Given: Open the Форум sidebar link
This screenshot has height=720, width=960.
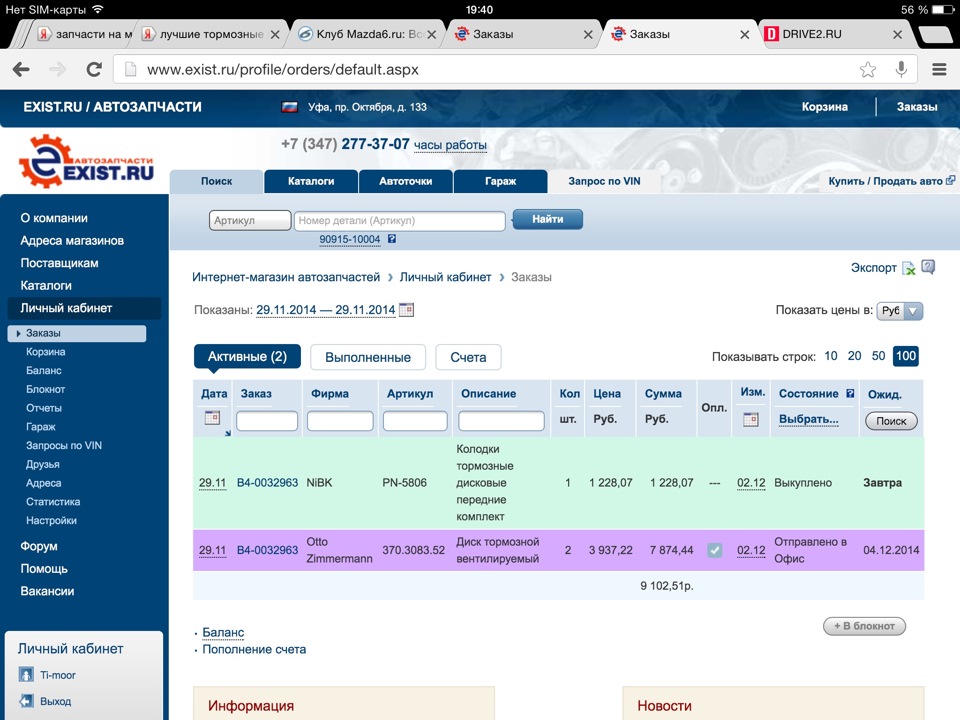Looking at the screenshot, I should coord(39,546).
